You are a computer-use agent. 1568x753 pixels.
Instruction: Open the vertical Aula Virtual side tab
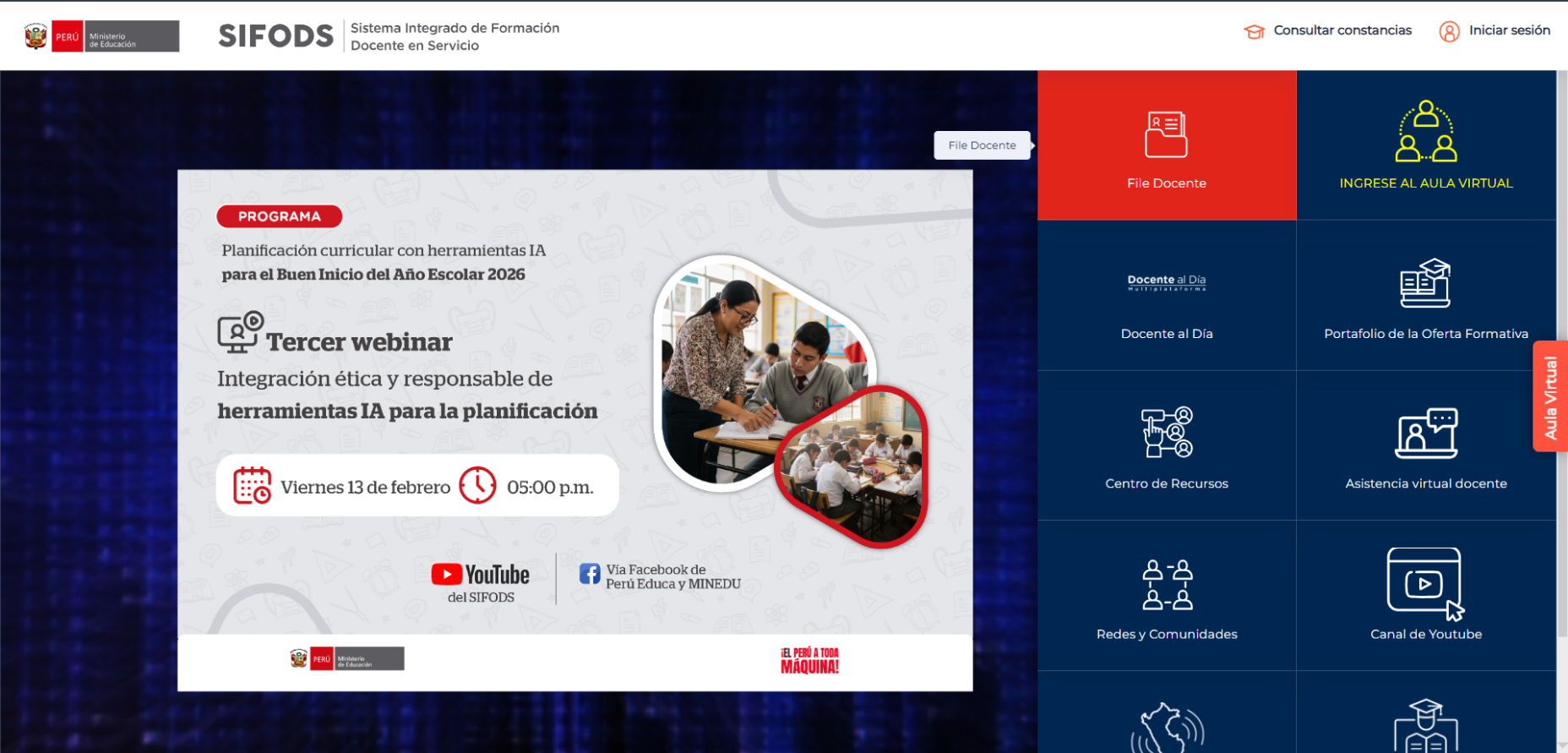(x=1550, y=396)
